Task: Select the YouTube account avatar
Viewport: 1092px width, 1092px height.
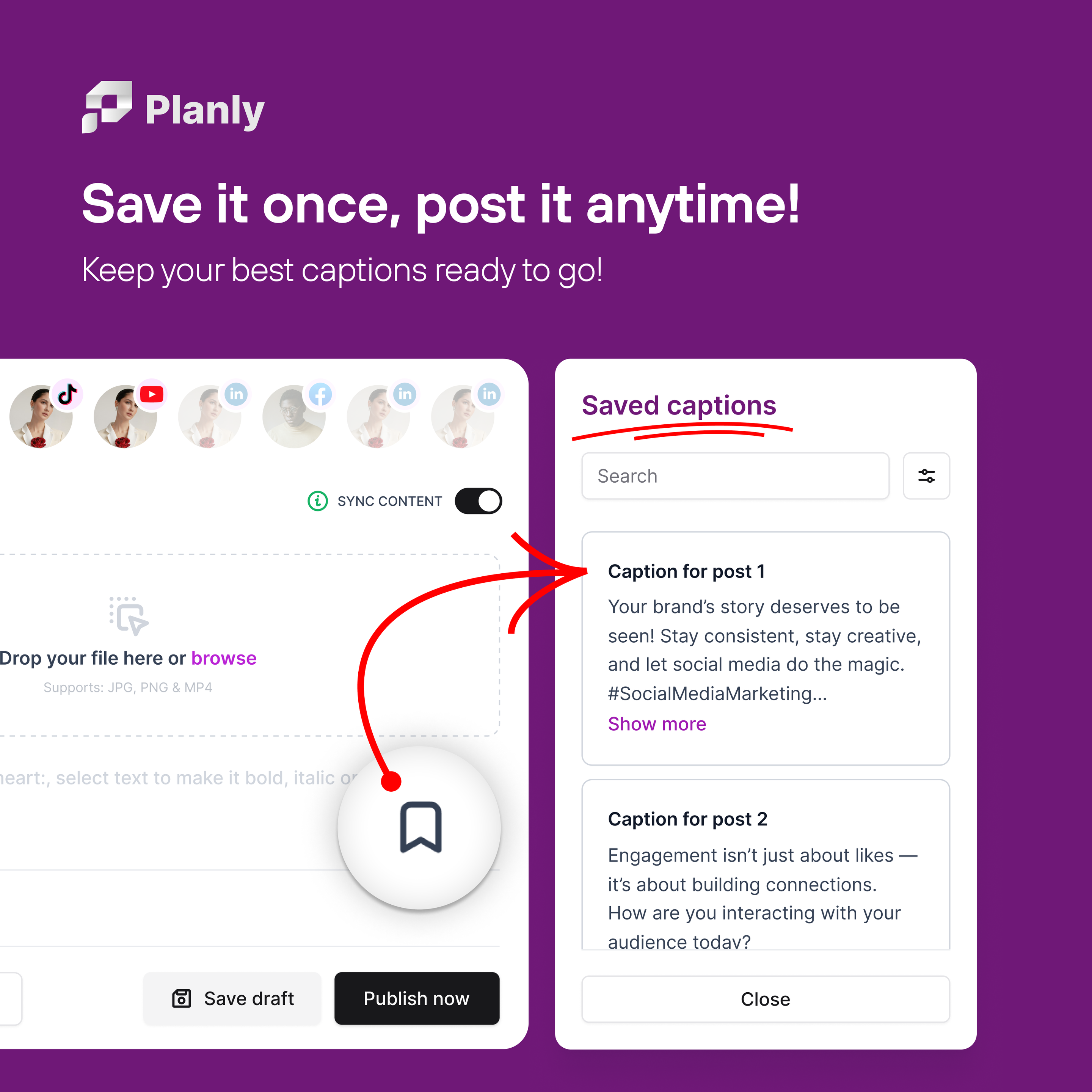Action: pos(126,417)
